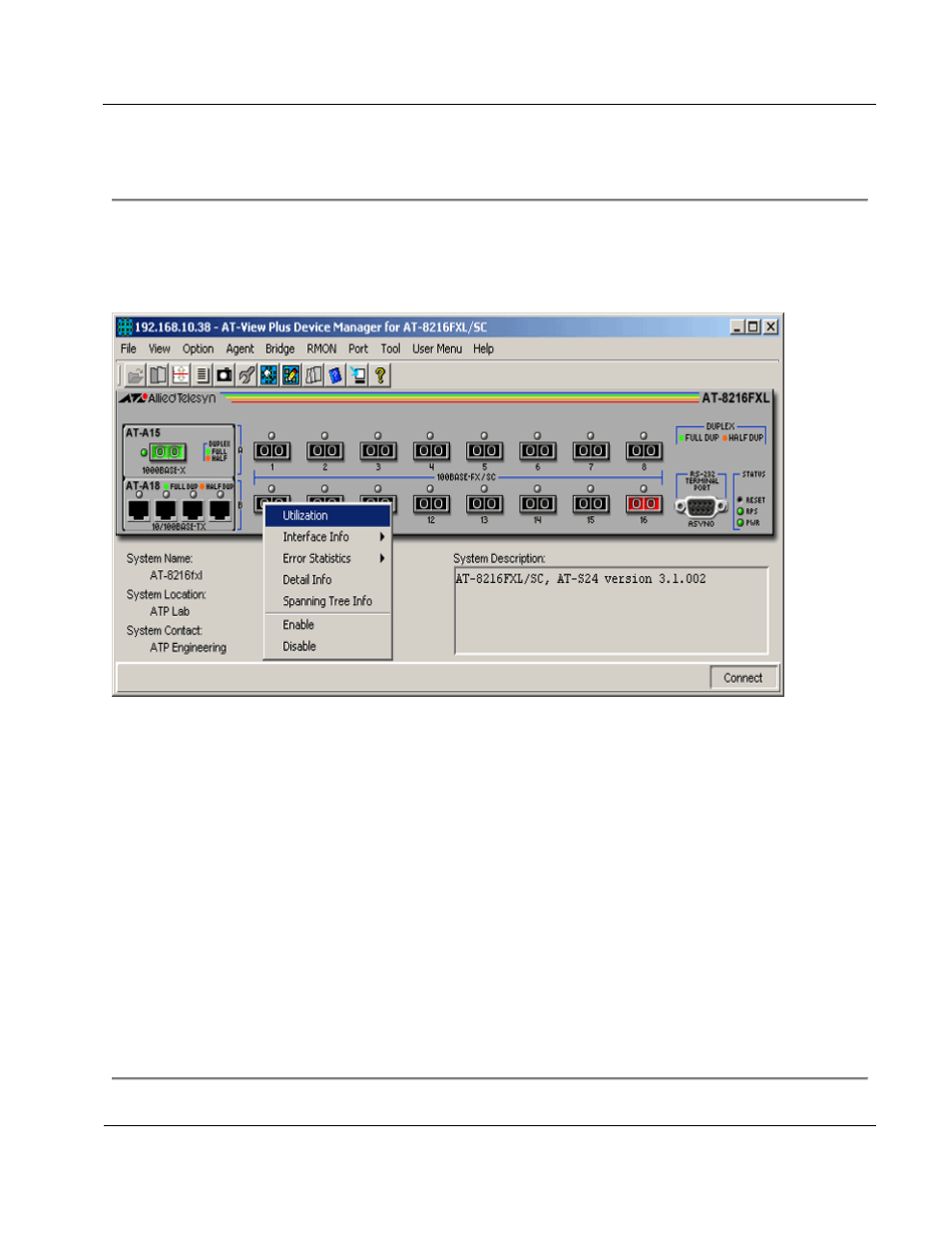The width and height of the screenshot is (952, 1233).
Task: Select fiber port 8 on the switch
Action: 644,451
